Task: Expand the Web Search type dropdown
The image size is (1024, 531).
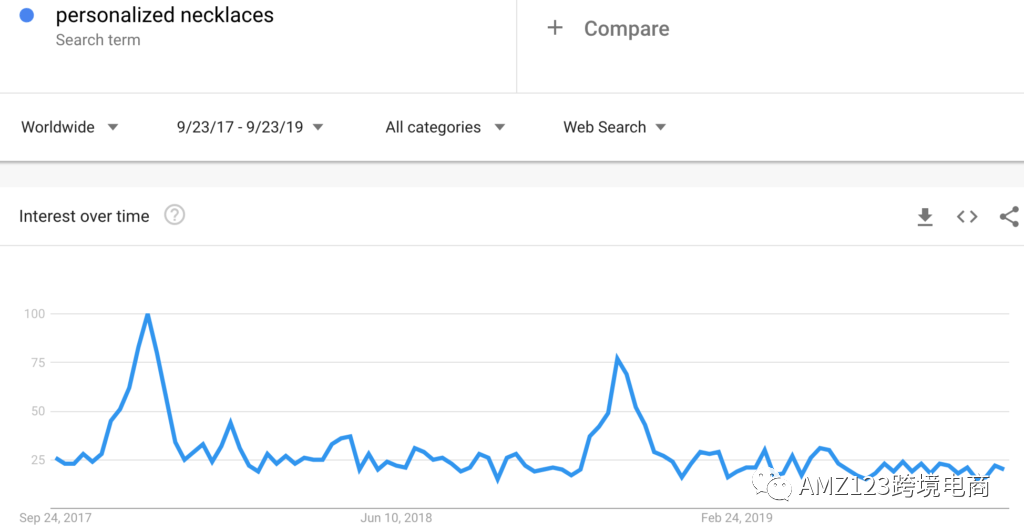Action: click(614, 127)
